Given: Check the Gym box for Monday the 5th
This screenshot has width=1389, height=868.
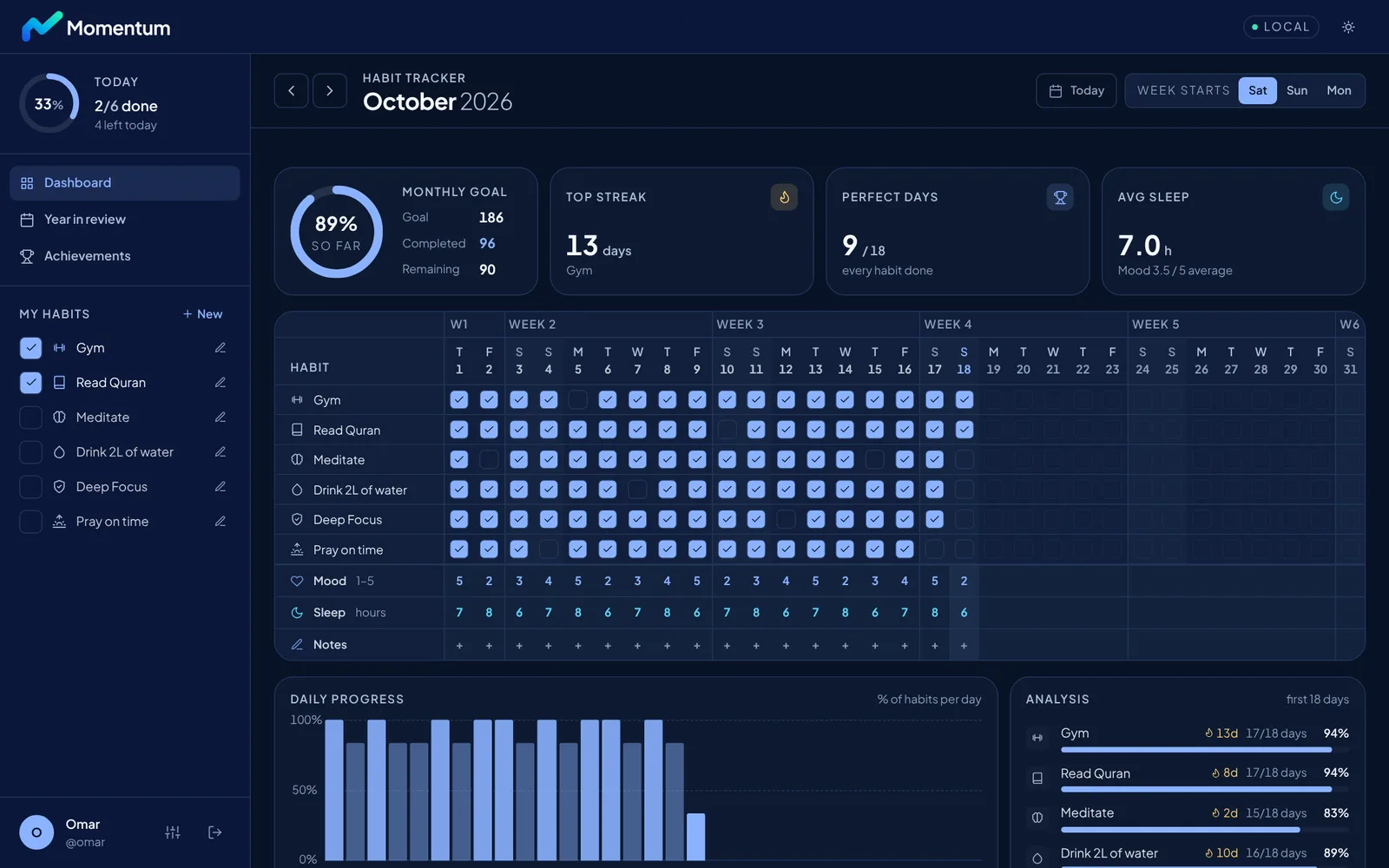Looking at the screenshot, I should (x=578, y=399).
